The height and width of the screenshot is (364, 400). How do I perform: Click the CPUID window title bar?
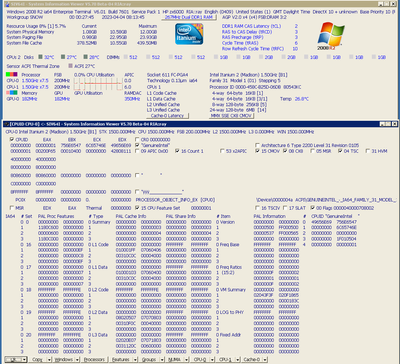point(200,124)
